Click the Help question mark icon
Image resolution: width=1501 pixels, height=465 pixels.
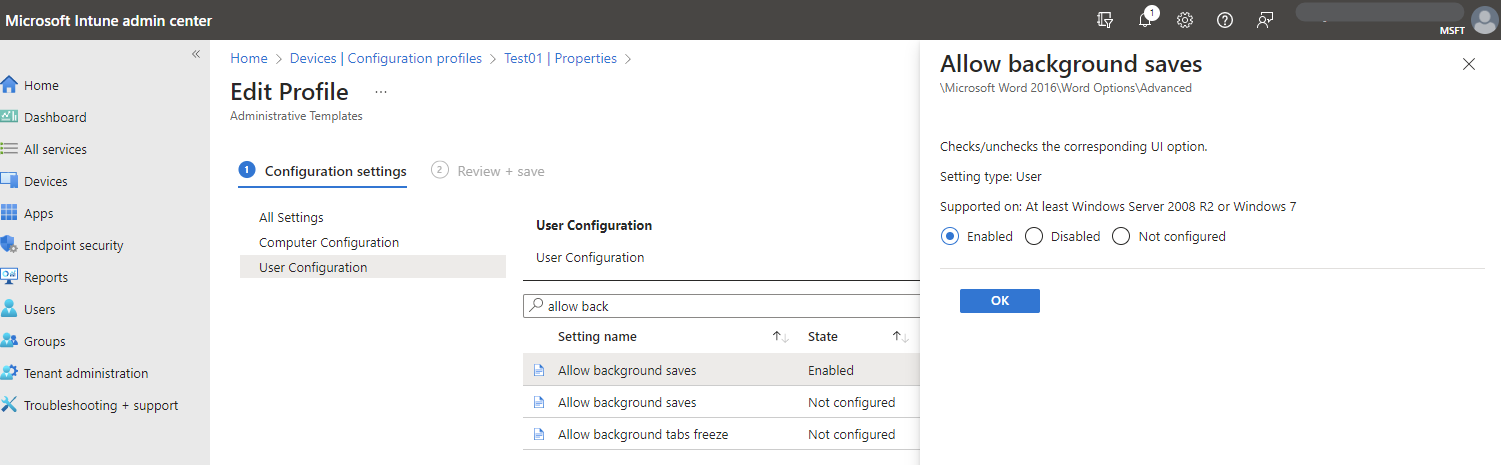pyautogui.click(x=1225, y=20)
